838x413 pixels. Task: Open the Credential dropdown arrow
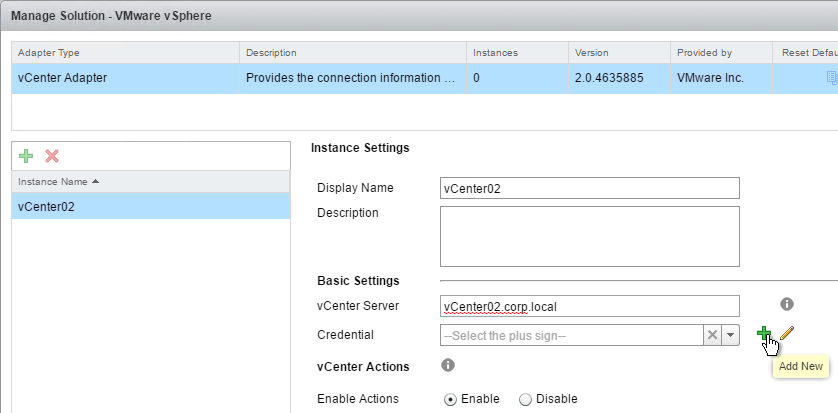731,335
